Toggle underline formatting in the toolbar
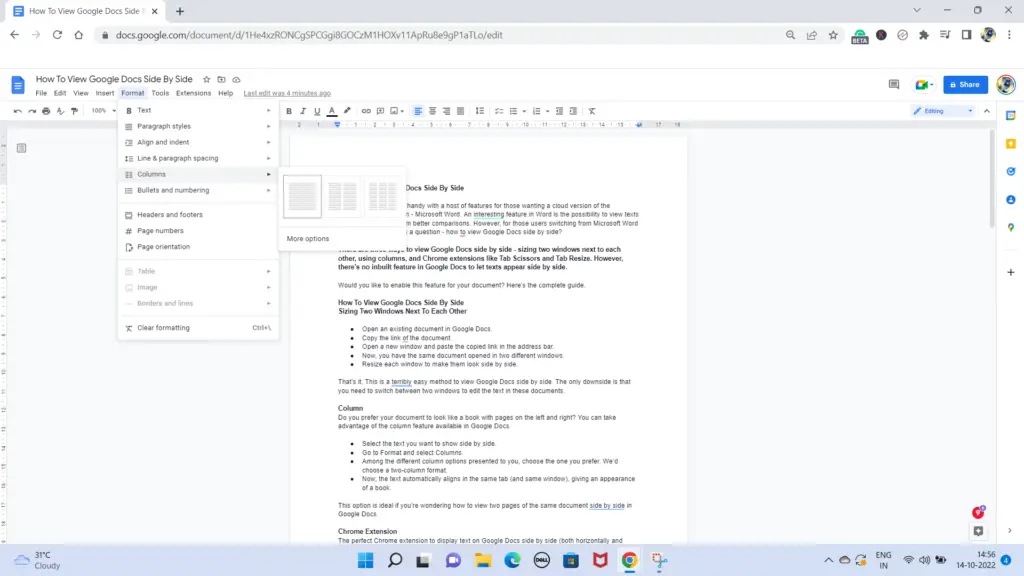The image size is (1024, 576). point(317,111)
